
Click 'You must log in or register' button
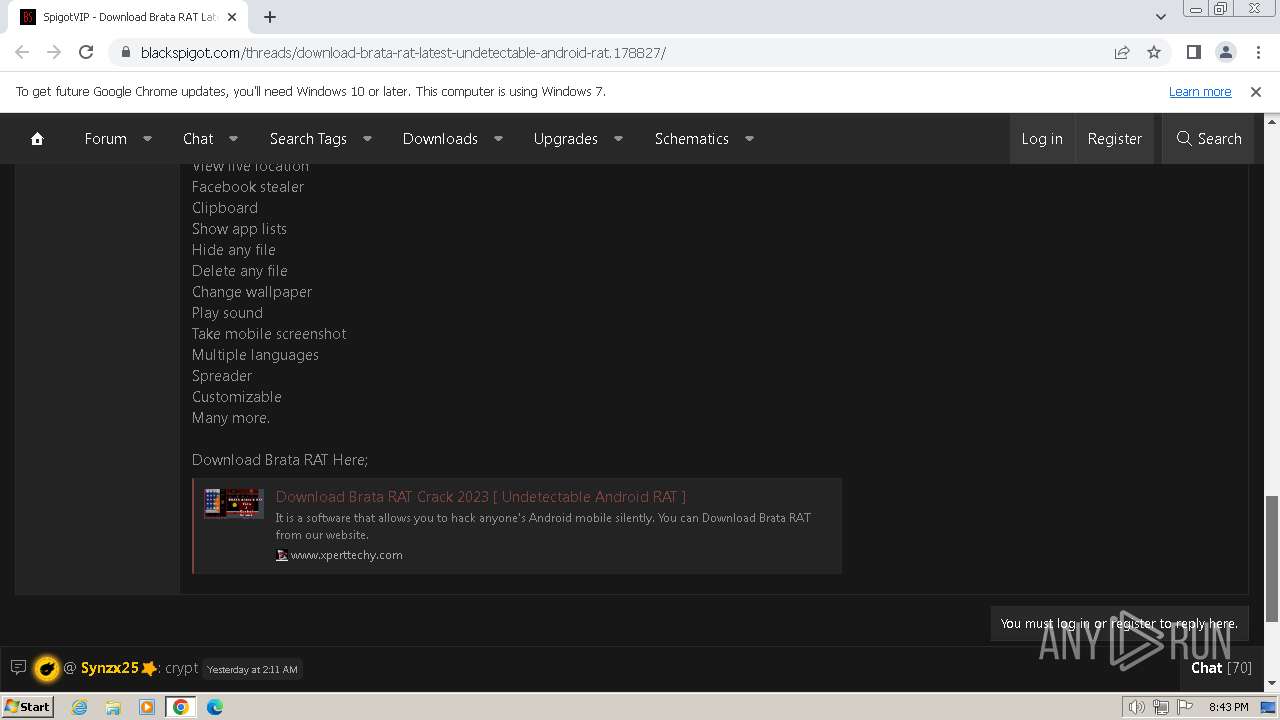click(1119, 623)
